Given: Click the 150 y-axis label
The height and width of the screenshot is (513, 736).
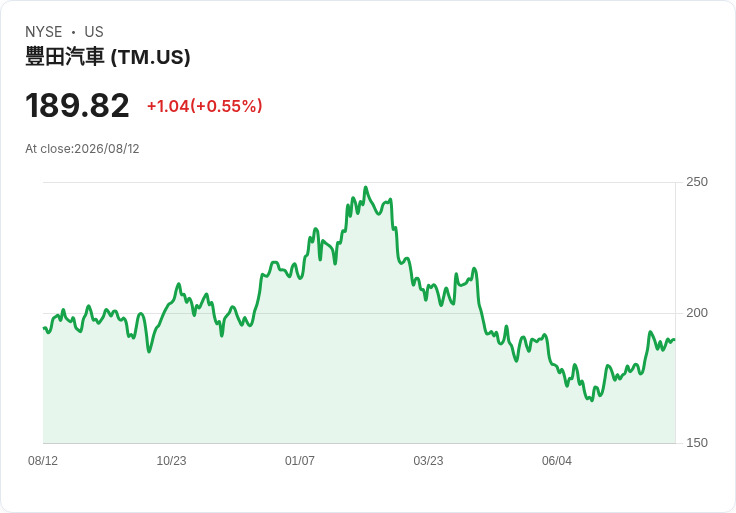Looking at the screenshot, I should [x=697, y=443].
